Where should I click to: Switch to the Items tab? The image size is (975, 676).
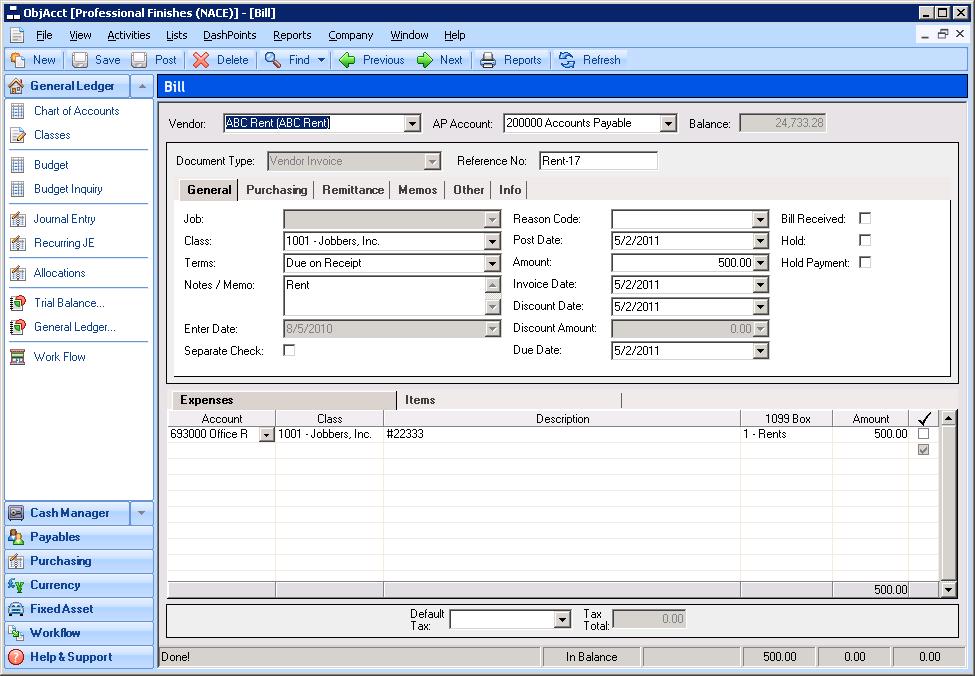(509, 400)
